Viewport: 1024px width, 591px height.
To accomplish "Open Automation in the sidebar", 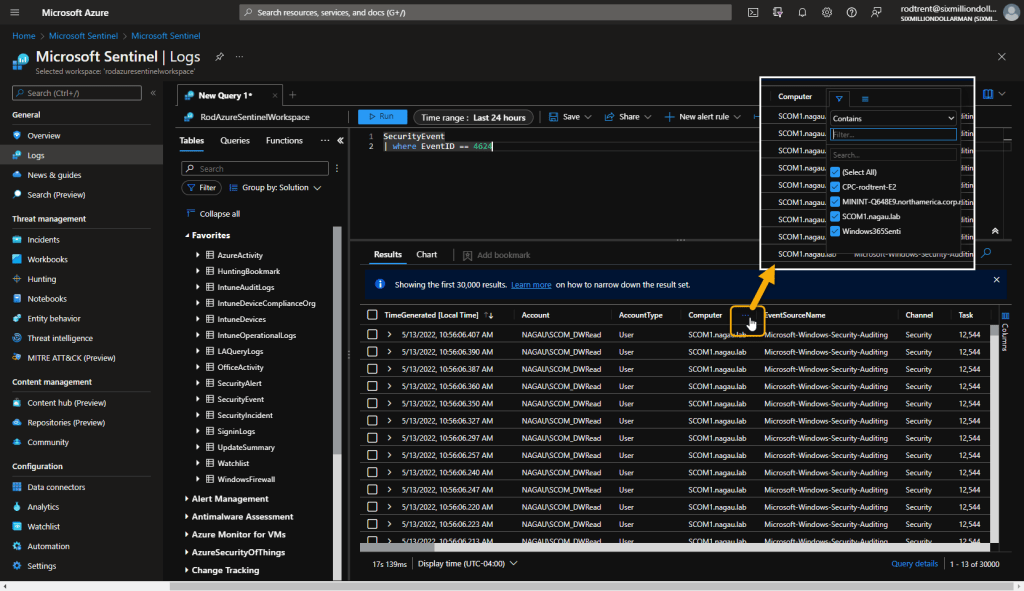I will tap(48, 546).
